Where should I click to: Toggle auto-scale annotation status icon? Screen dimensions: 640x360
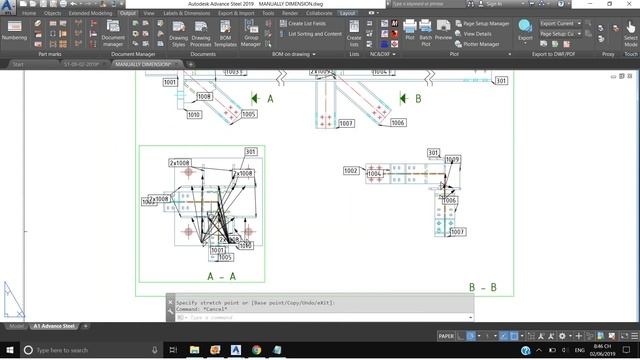point(551,336)
